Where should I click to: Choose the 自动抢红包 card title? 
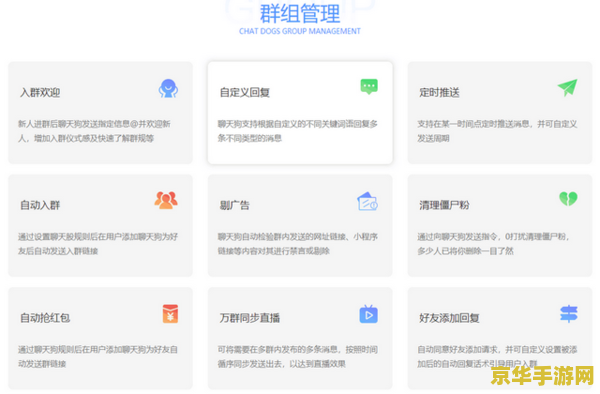pos(45,318)
